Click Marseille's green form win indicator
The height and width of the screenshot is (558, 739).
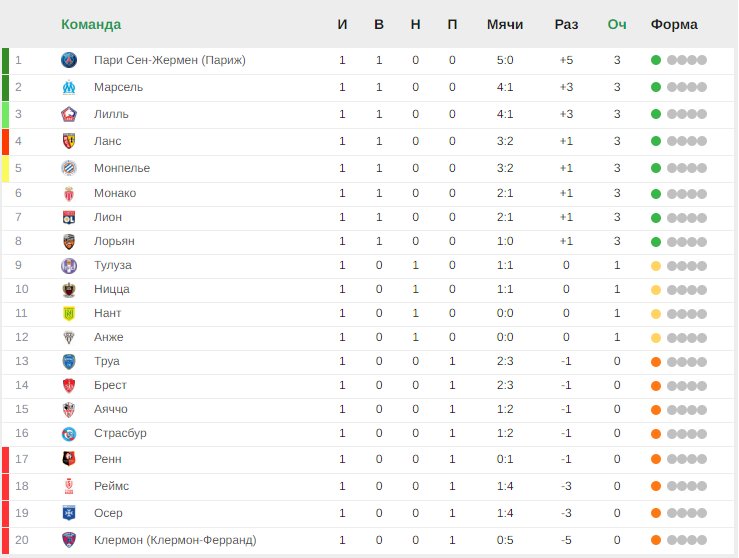pos(656,87)
